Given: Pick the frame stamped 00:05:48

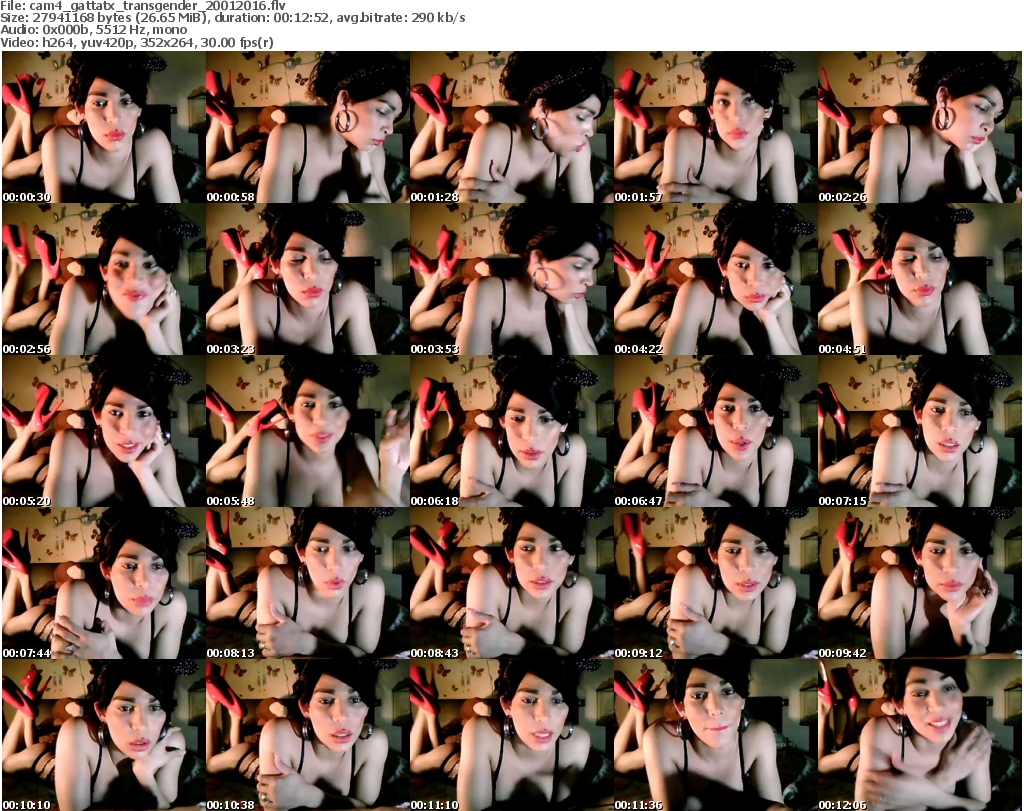Looking at the screenshot, I should (308, 432).
